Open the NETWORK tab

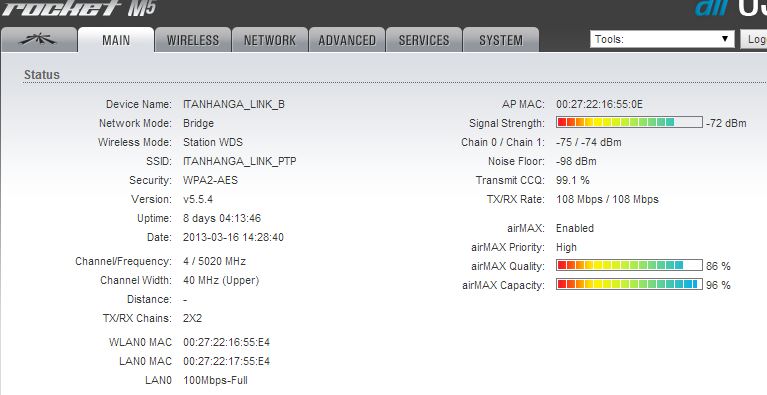[x=270, y=40]
